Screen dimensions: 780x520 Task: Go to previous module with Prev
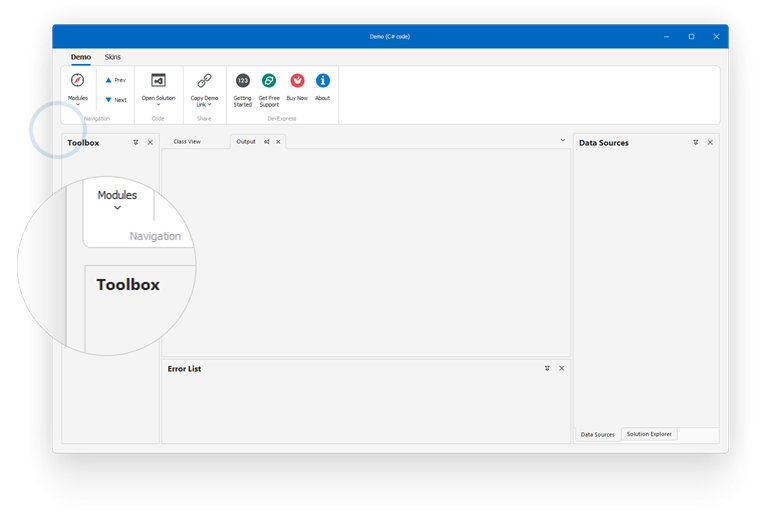coord(115,80)
